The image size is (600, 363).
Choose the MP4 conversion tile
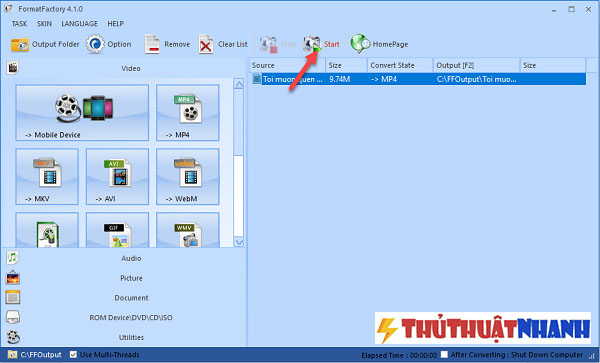[188, 113]
